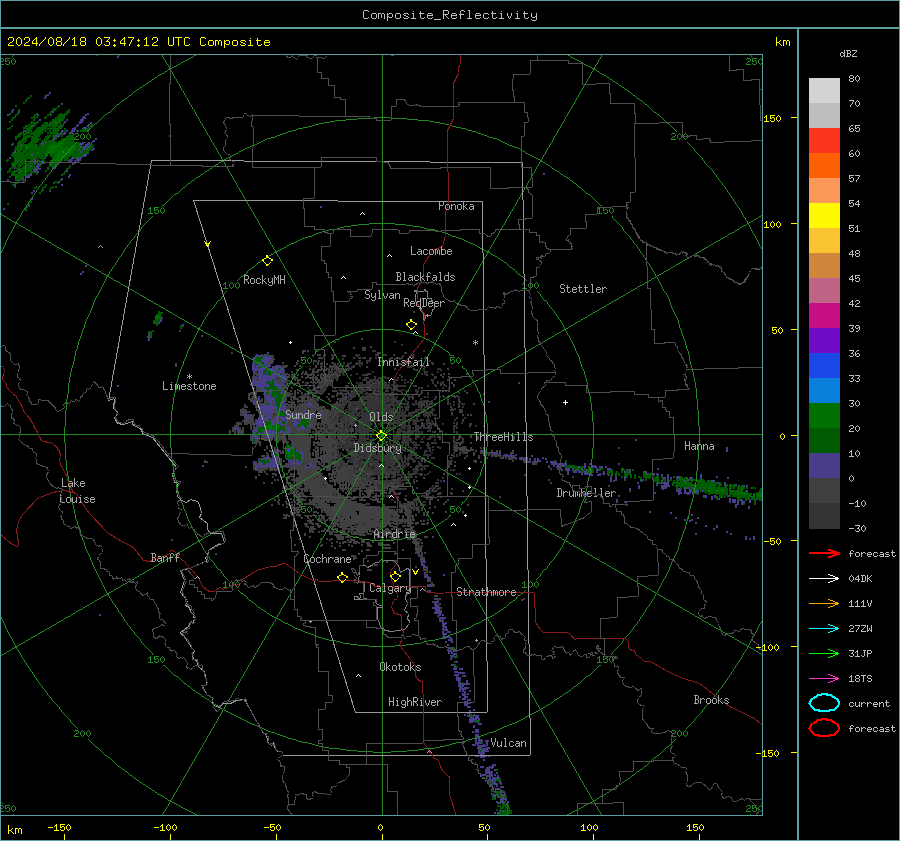
Task: Click the Vulcan label near the bottom
Action: pos(508,743)
